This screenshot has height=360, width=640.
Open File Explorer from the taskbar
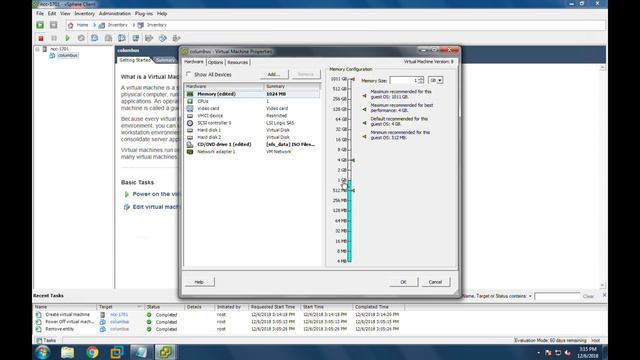(67, 352)
